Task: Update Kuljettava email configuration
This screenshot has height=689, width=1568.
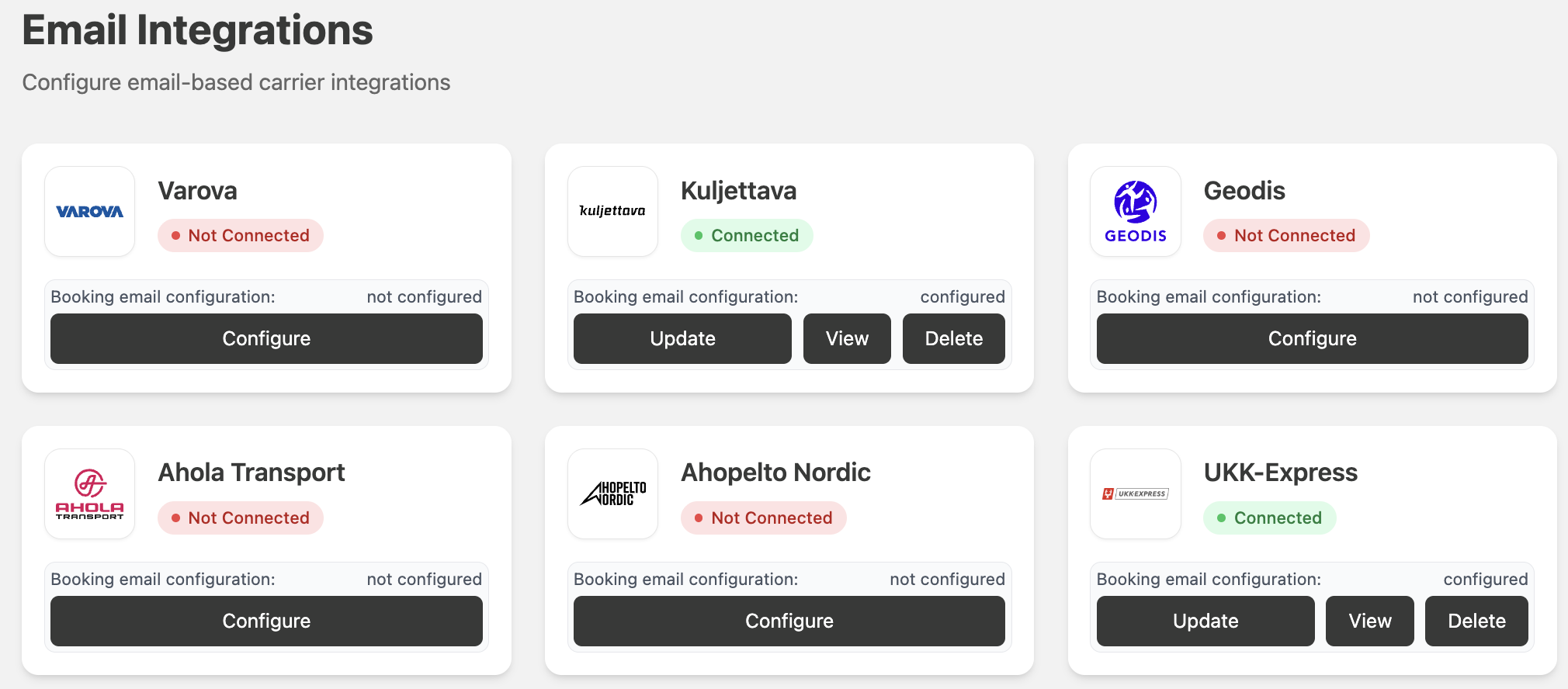Action: (682, 338)
